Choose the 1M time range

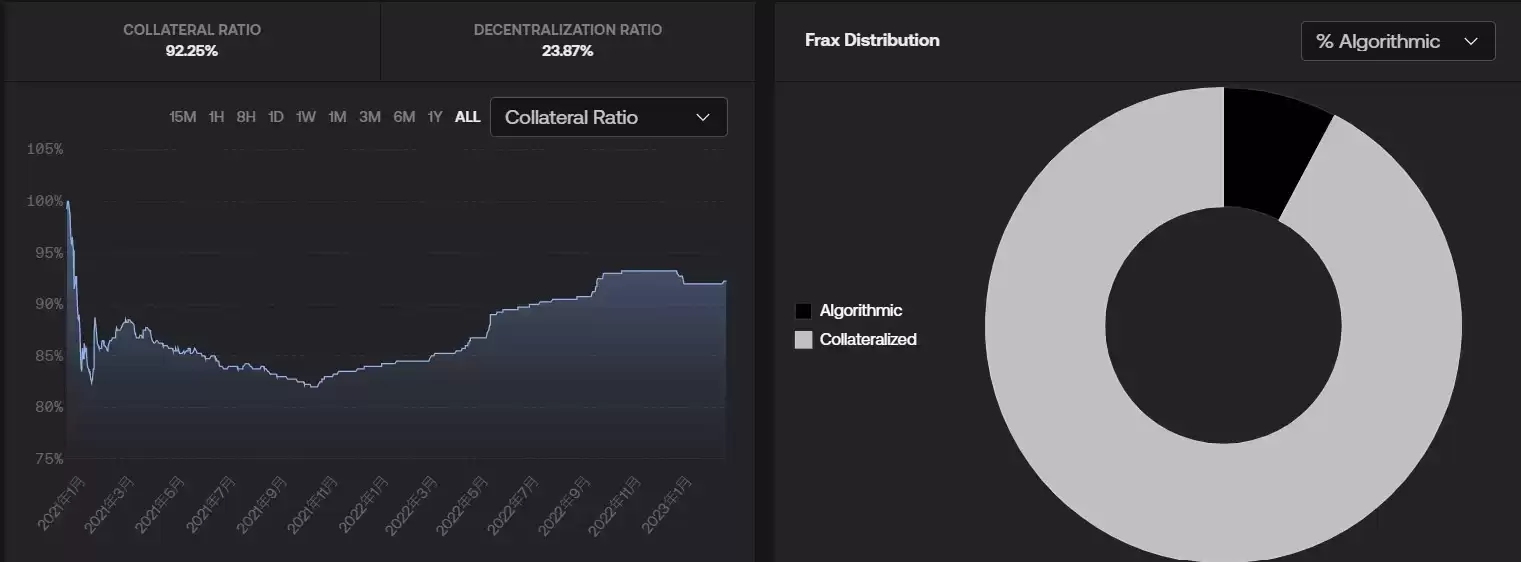[337, 117]
